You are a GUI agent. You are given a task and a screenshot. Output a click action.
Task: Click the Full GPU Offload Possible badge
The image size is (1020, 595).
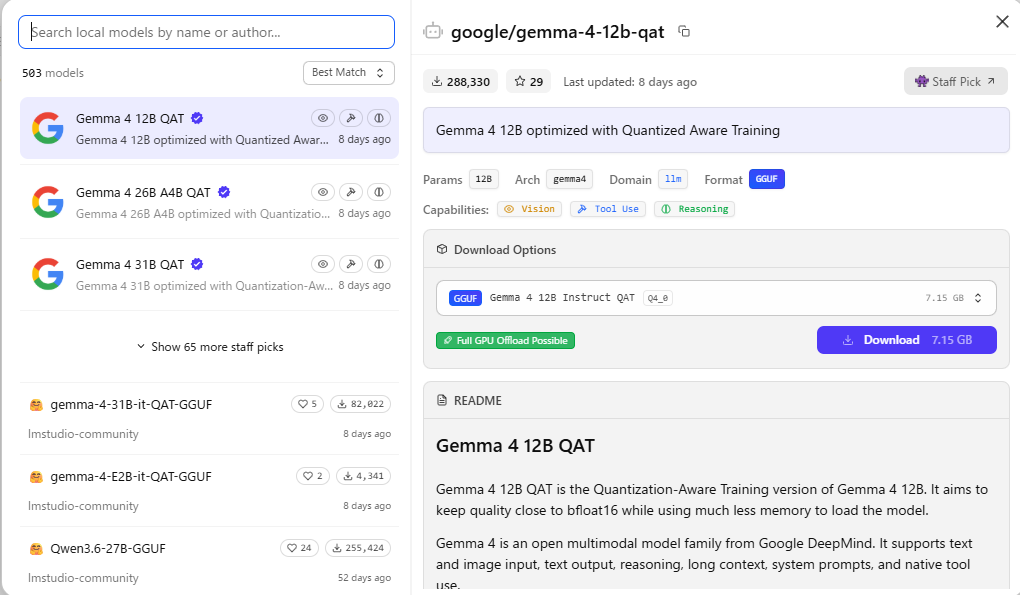pos(505,340)
